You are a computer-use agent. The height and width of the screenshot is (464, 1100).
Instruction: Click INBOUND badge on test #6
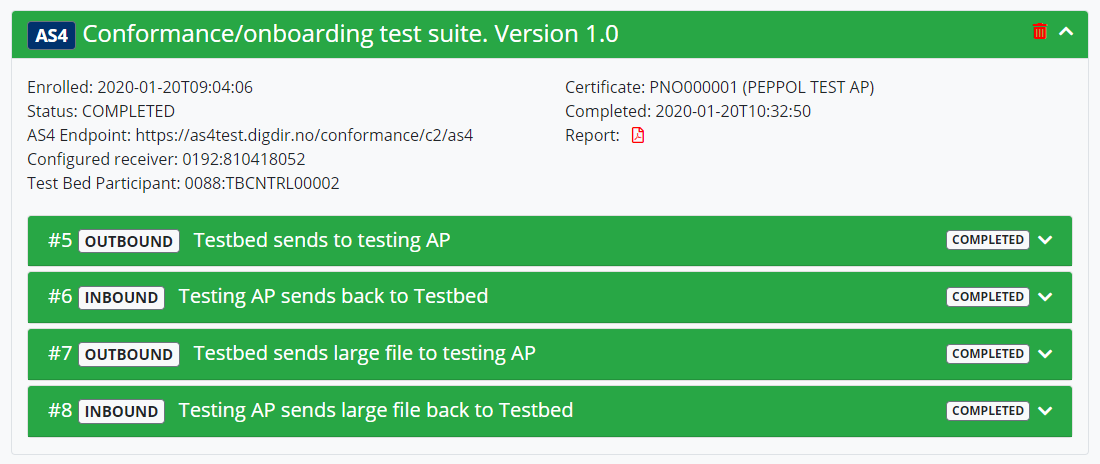click(x=121, y=298)
